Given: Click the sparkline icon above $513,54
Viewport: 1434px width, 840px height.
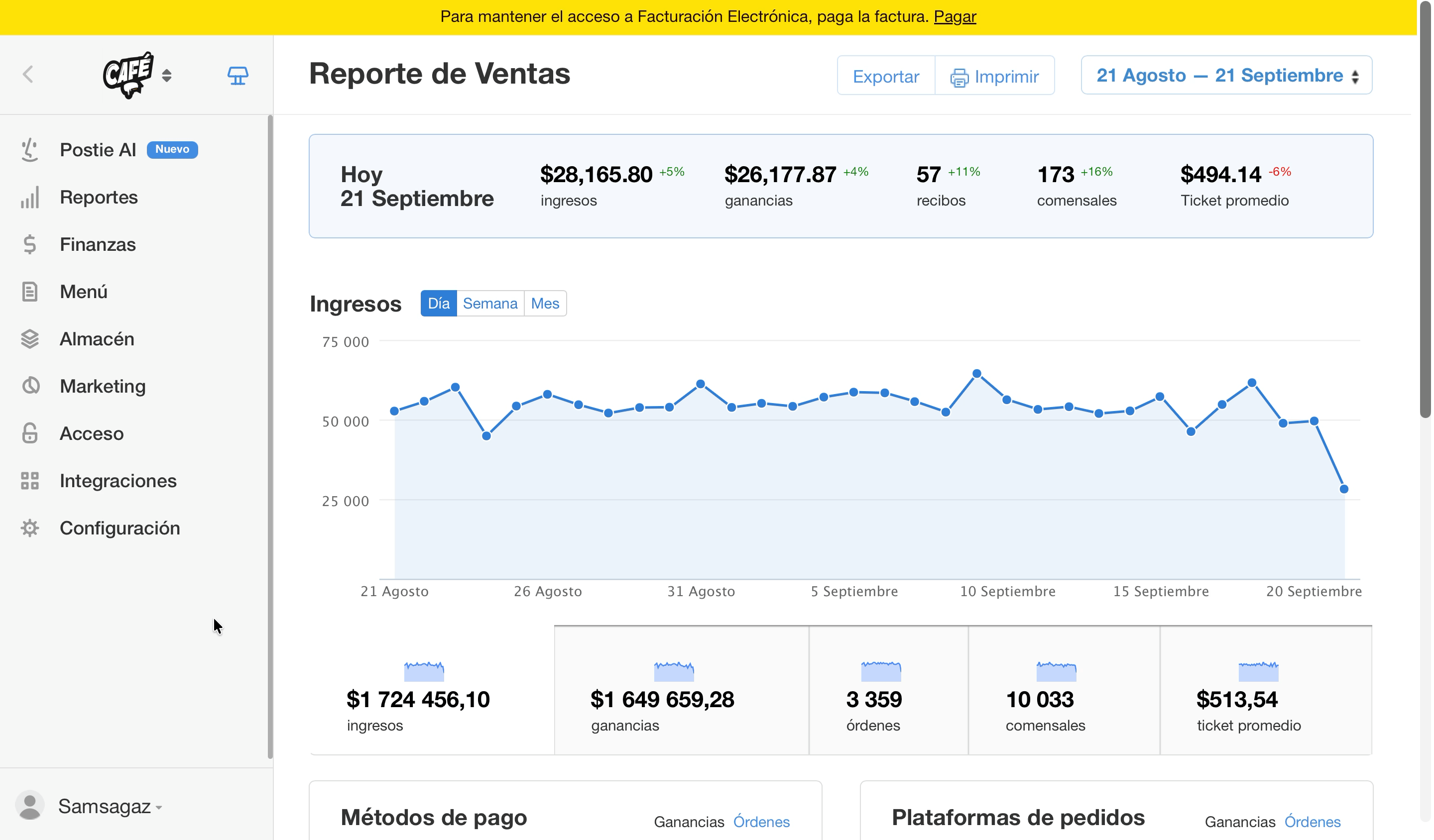Looking at the screenshot, I should tap(1259, 672).
